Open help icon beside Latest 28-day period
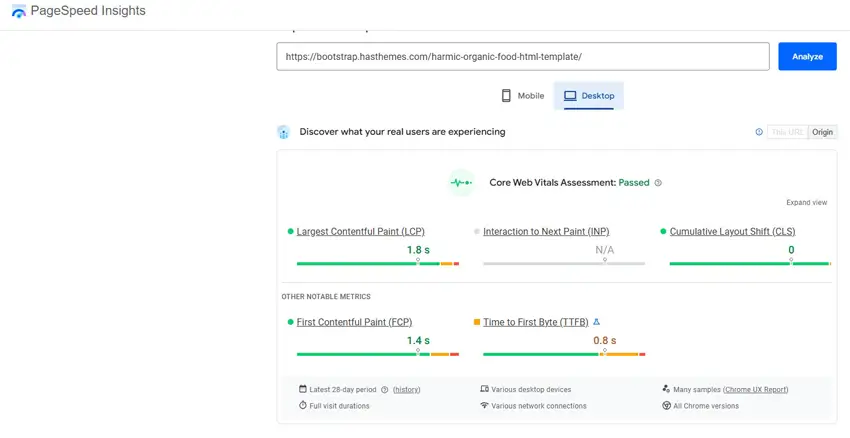The width and height of the screenshot is (850, 438). click(385, 389)
